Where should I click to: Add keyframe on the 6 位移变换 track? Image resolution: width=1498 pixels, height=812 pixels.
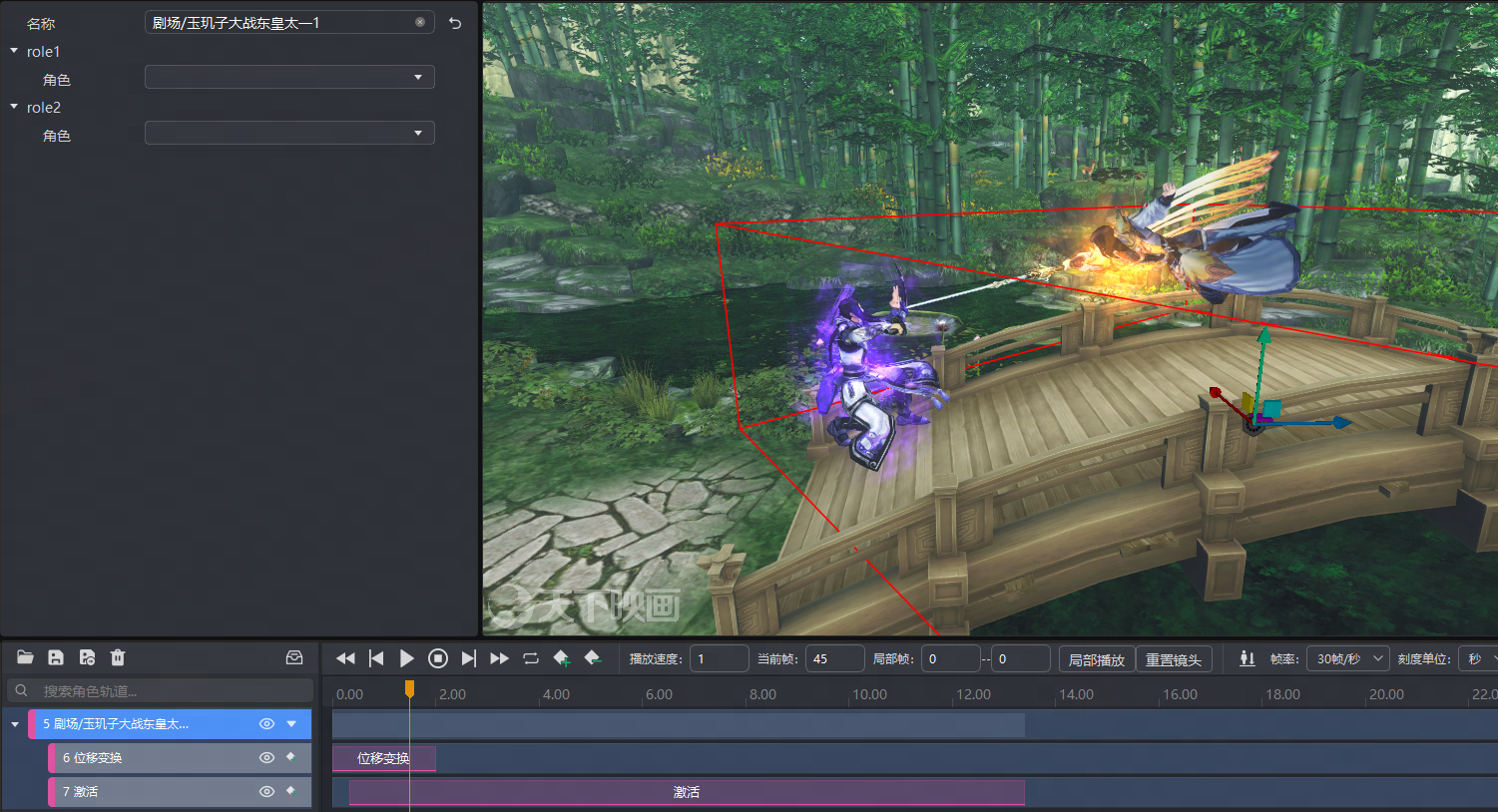tap(291, 757)
